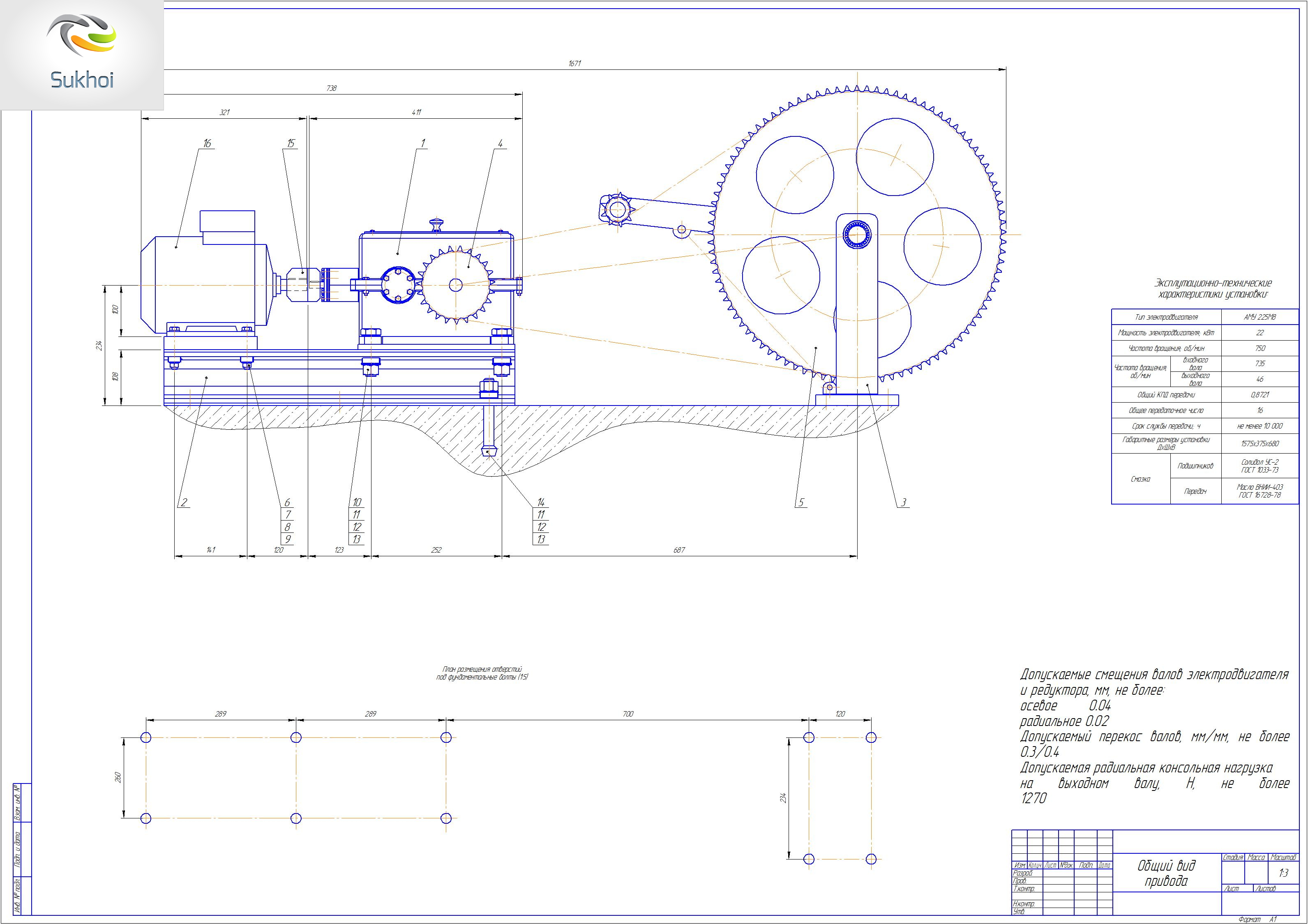Select the 'Формат A1' label
Screen dimensions: 1308x924
pos(1257,919)
